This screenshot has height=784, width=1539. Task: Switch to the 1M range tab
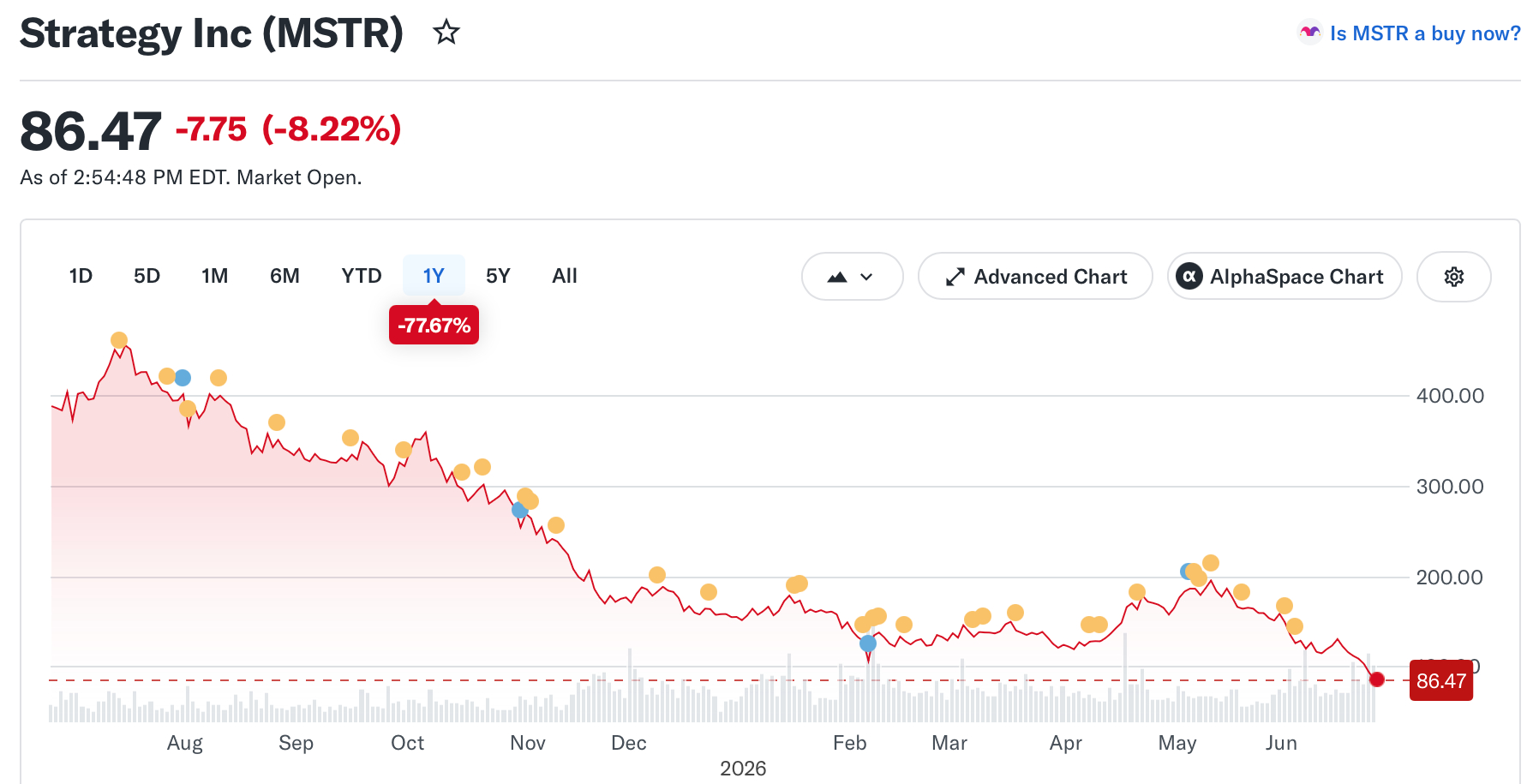coord(214,276)
